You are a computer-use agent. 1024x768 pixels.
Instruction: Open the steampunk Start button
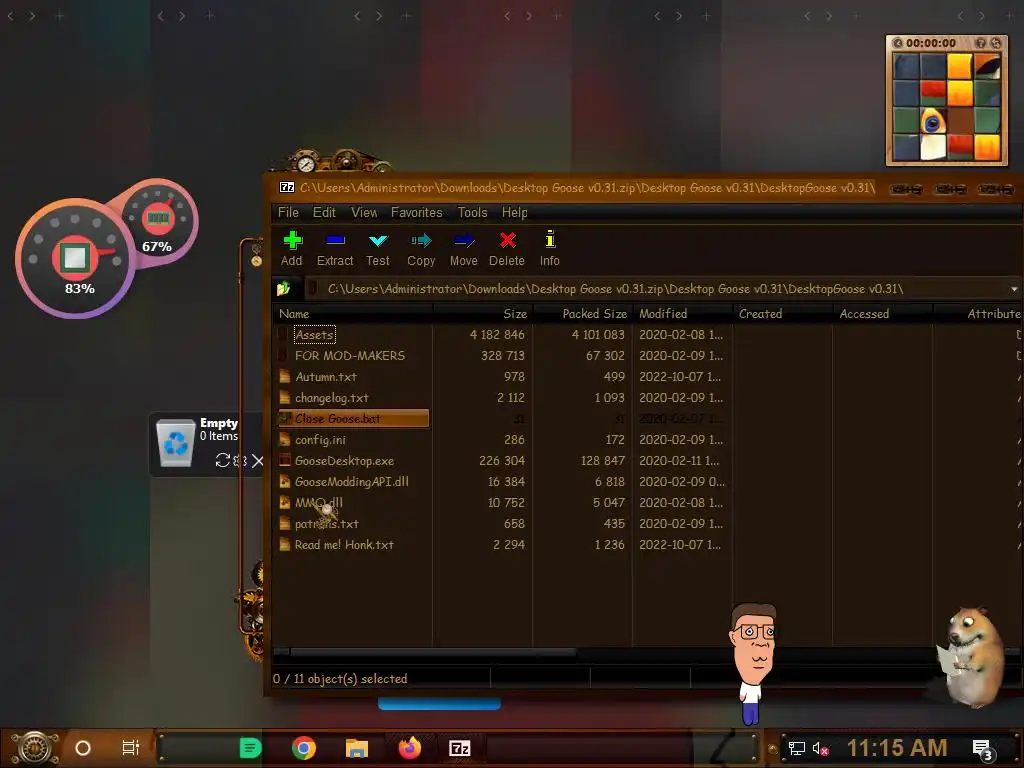pyautogui.click(x=35, y=748)
